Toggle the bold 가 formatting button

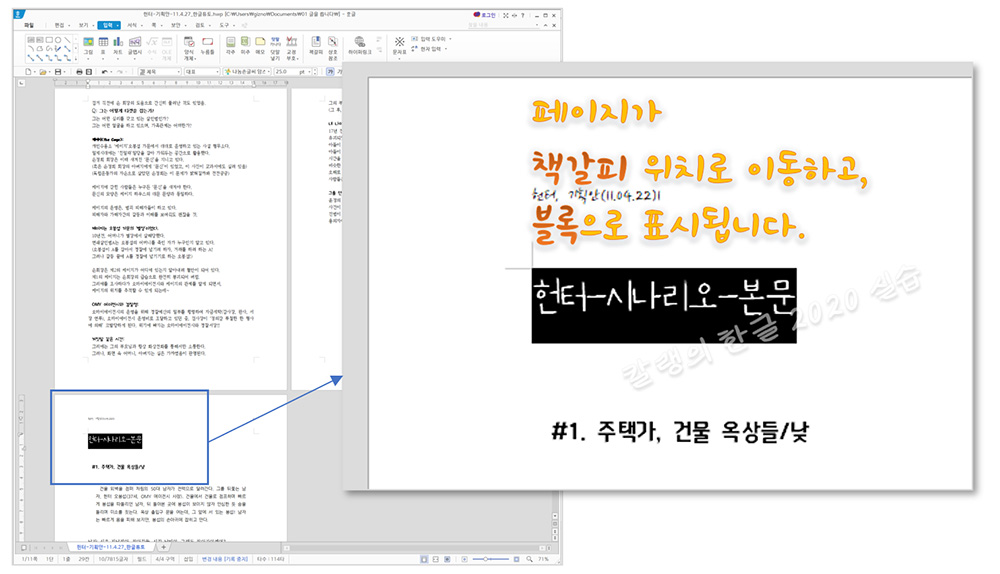click(x=331, y=72)
